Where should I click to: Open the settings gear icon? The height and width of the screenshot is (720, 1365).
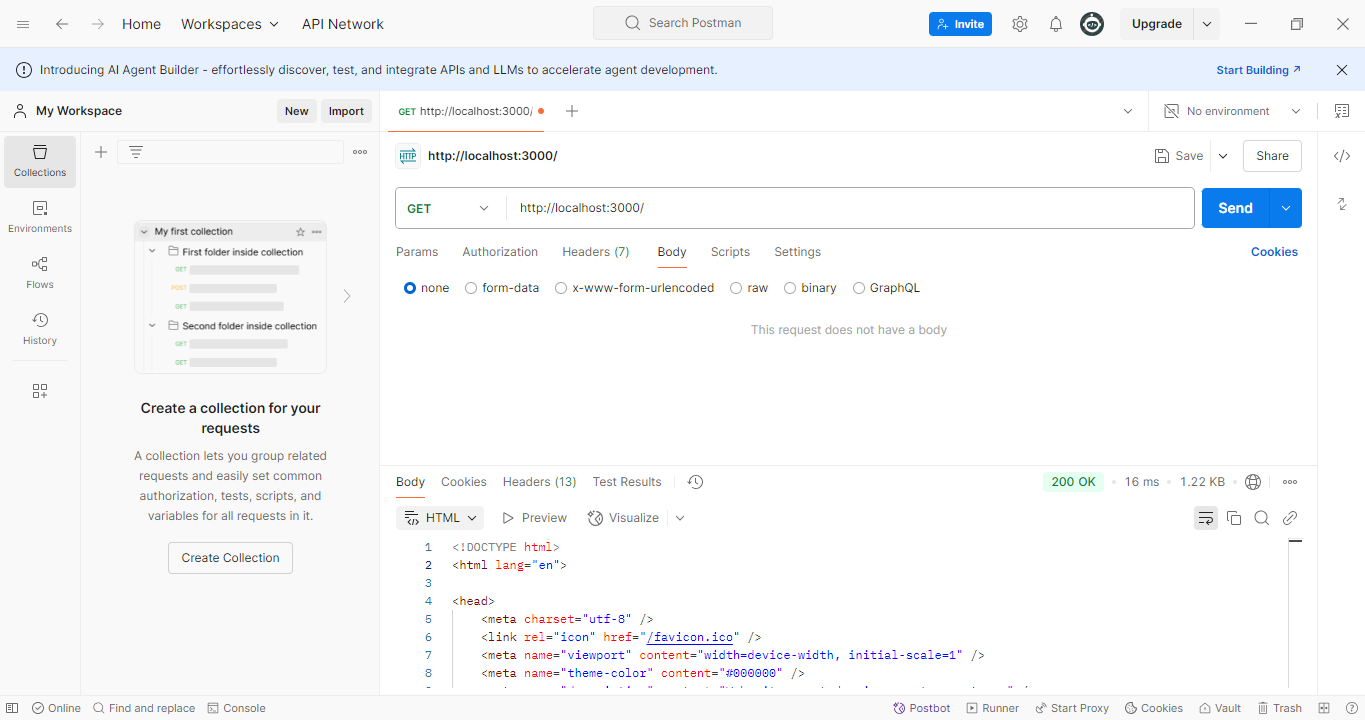pos(1020,24)
